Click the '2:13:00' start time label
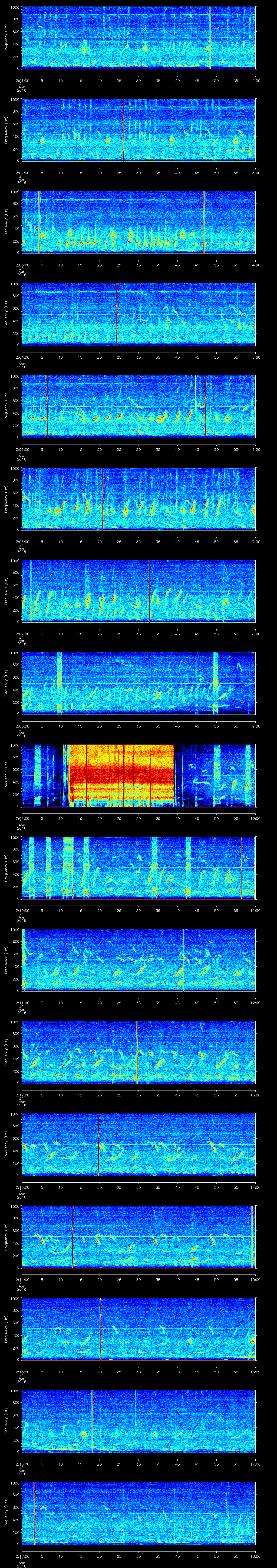The width and height of the screenshot is (277, 1568). [22, 1186]
